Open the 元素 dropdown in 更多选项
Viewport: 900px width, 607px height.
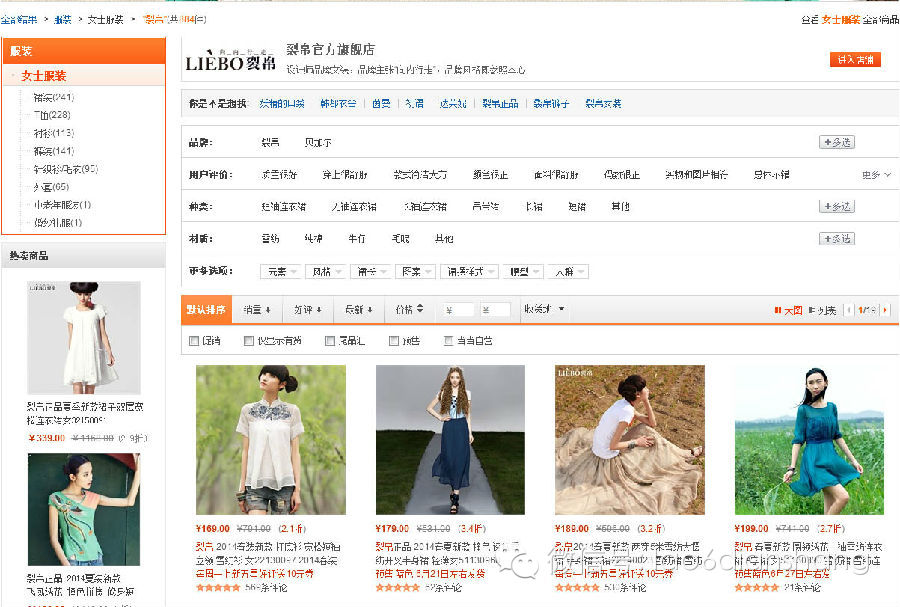pos(281,271)
